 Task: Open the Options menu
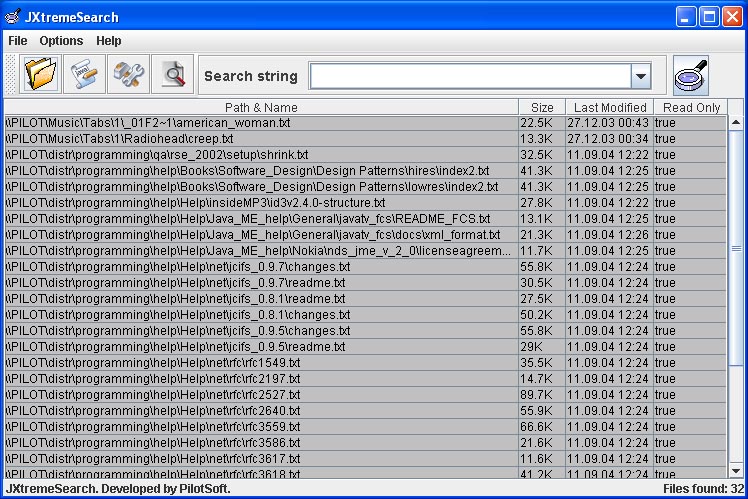tap(61, 41)
